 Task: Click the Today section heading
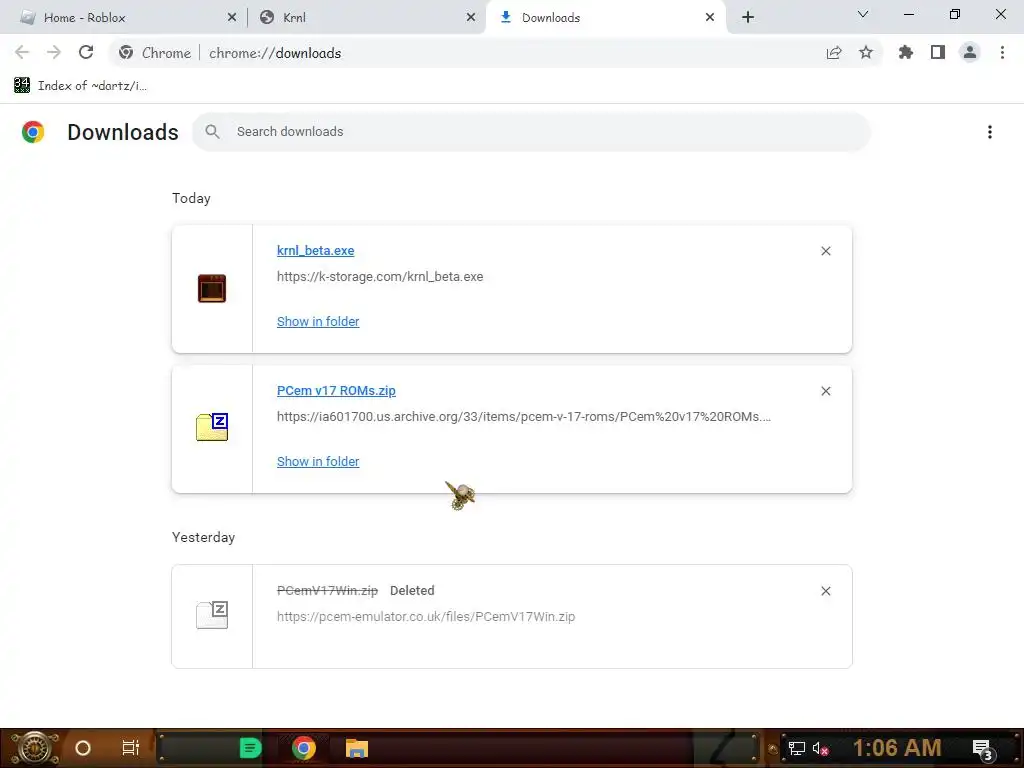tap(191, 198)
